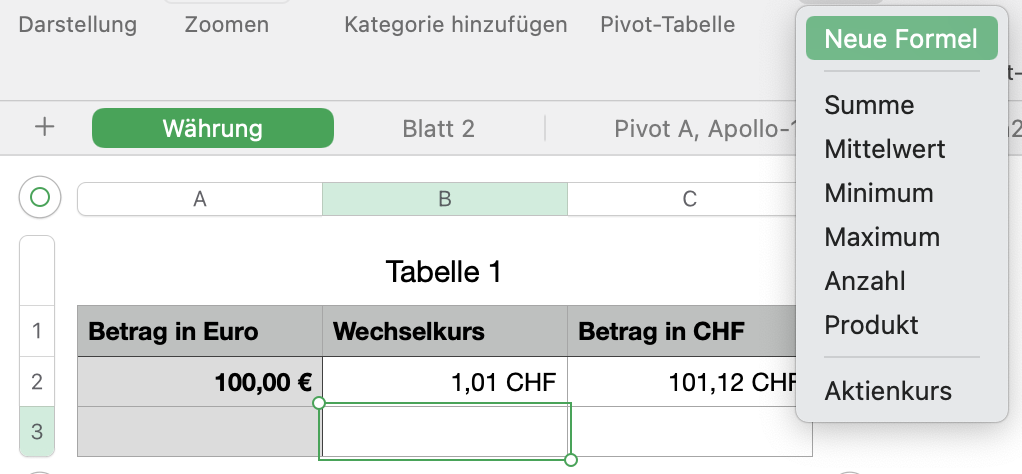
Task: Select Produkt from formula menu
Action: click(x=871, y=325)
